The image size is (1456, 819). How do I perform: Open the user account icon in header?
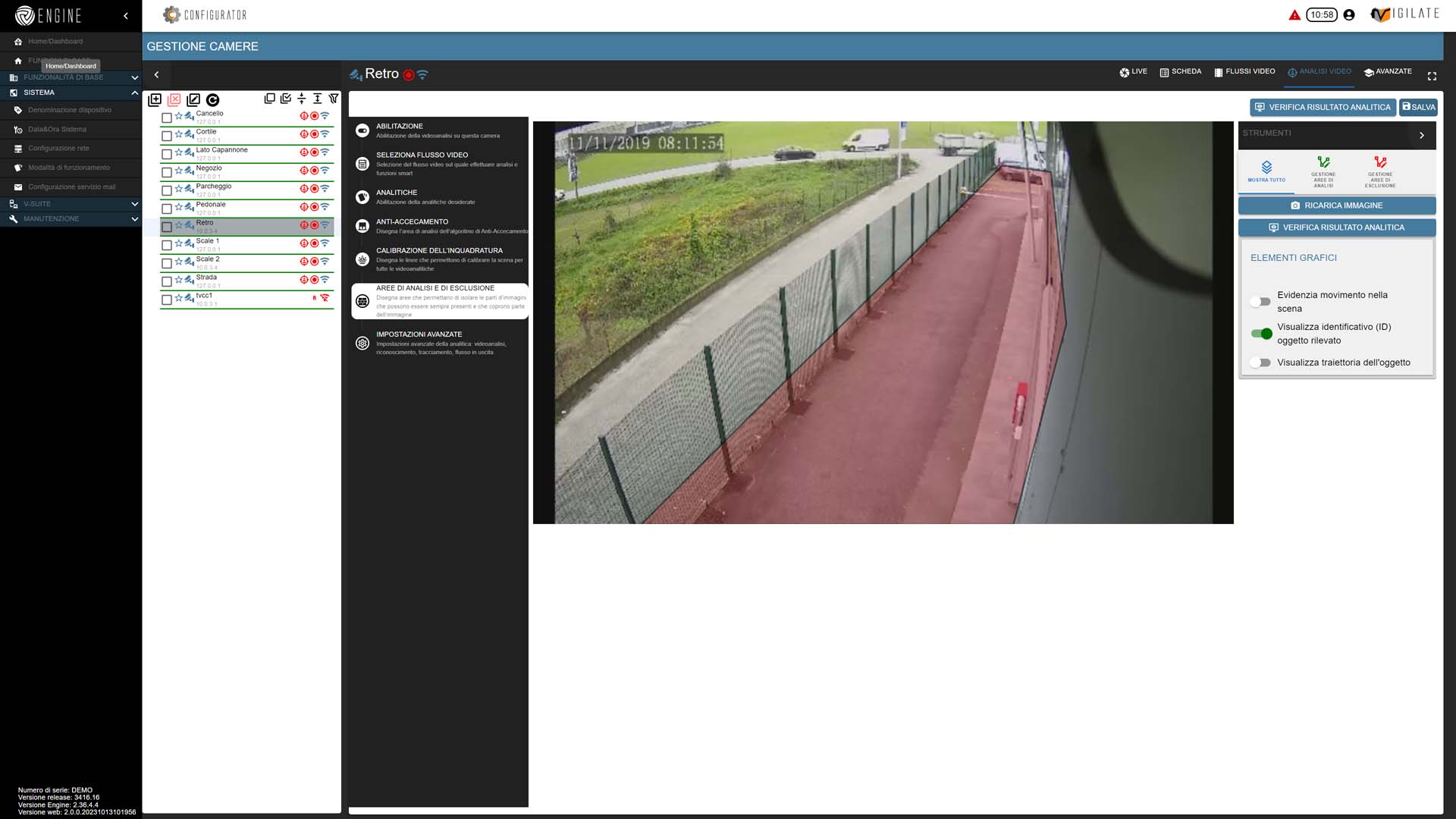(1348, 14)
